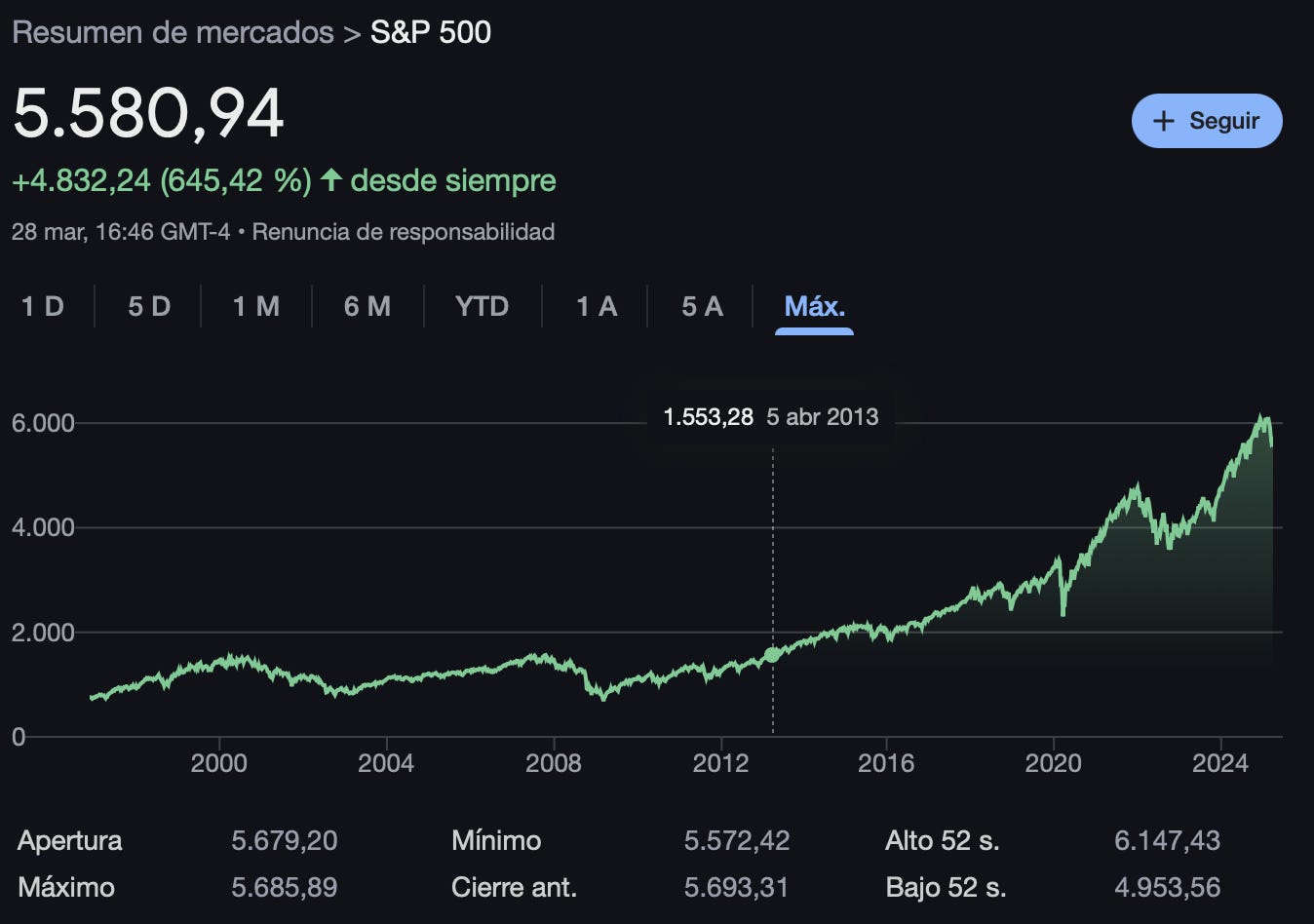
Task: Click the 5 abr 2013 tooltip date
Action: pyautogui.click(x=823, y=417)
